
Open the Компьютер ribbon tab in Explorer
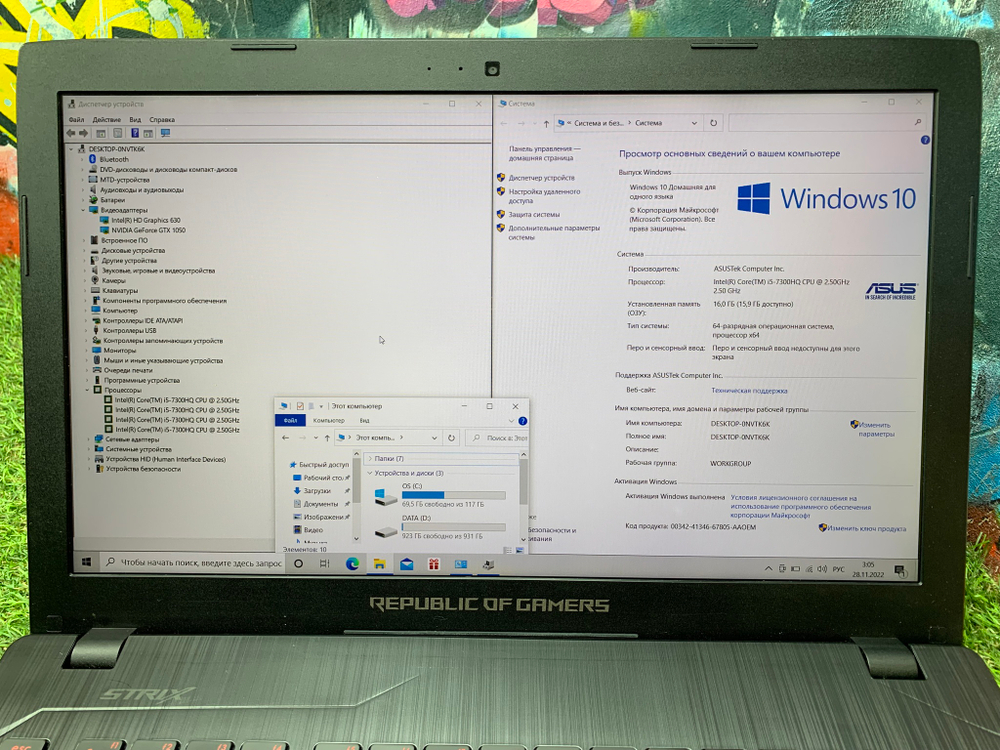(328, 420)
